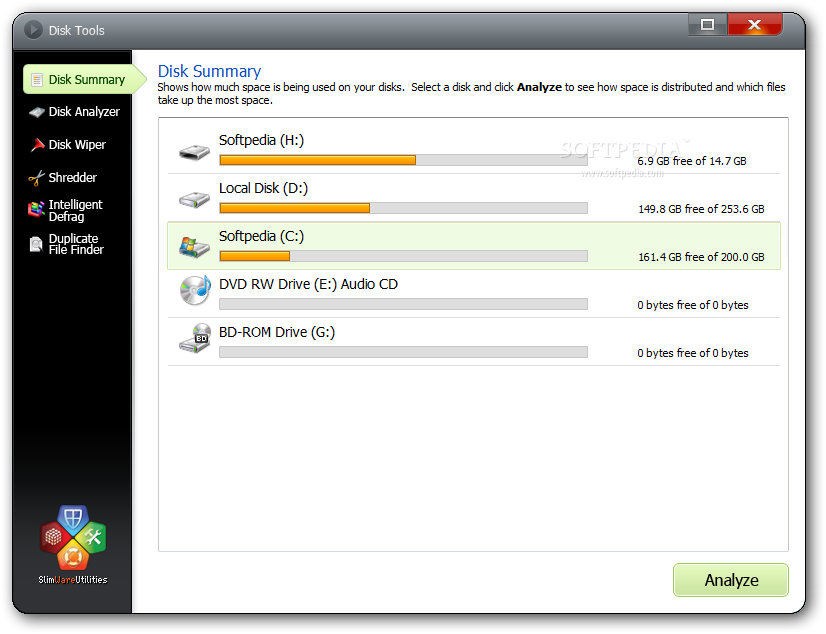The width and height of the screenshot is (826, 634).
Task: Open the Shredder tool
Action: coord(63,177)
